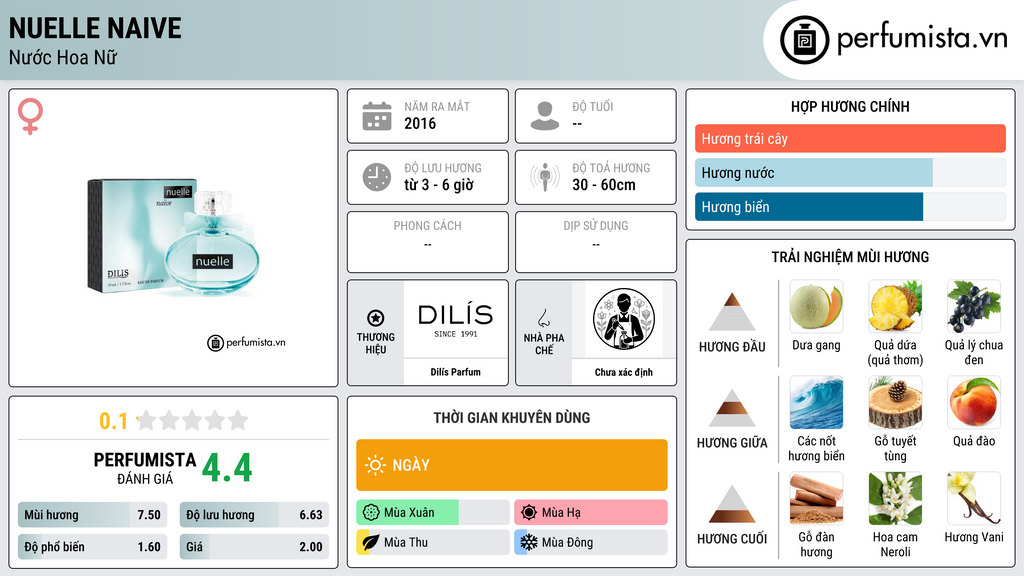Click the perfumer illustration above Chưa xác định

click(x=624, y=319)
